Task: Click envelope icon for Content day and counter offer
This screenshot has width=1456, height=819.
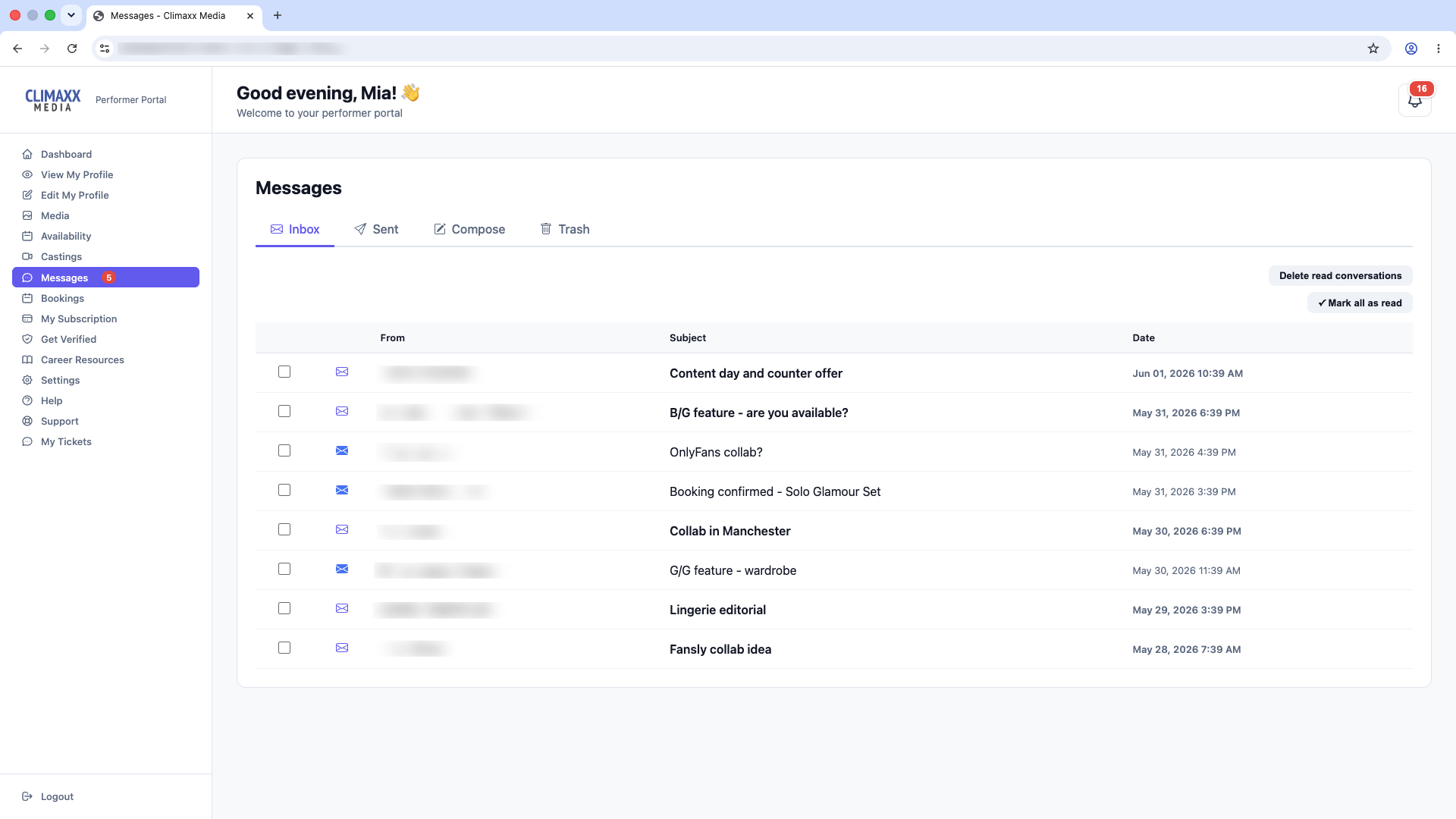Action: [x=342, y=372]
